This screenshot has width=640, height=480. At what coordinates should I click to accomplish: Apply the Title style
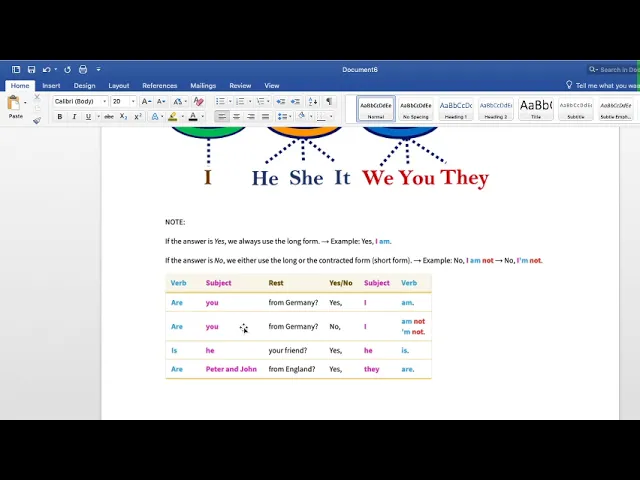(x=536, y=109)
